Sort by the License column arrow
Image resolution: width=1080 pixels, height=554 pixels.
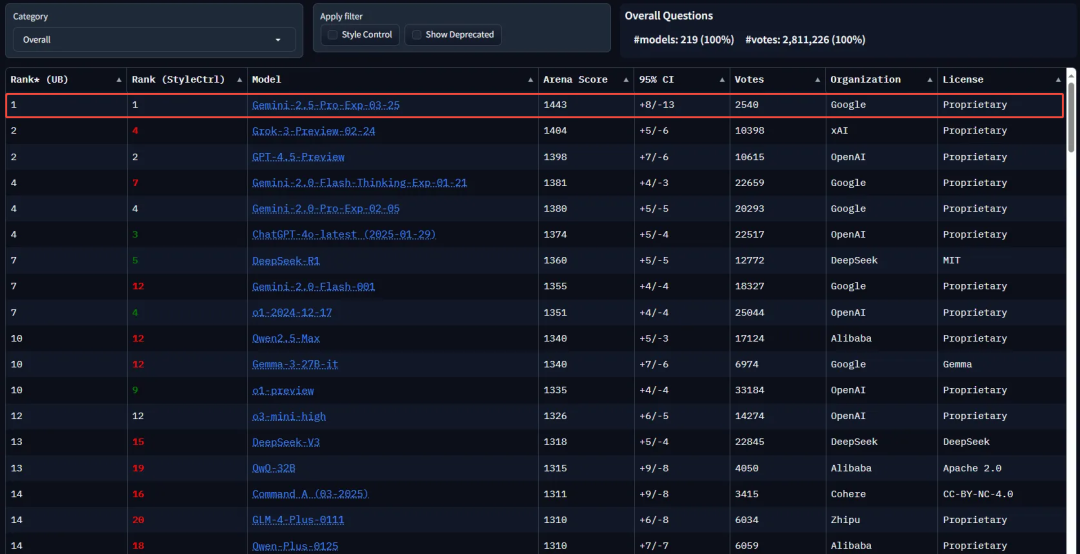[1057, 80]
